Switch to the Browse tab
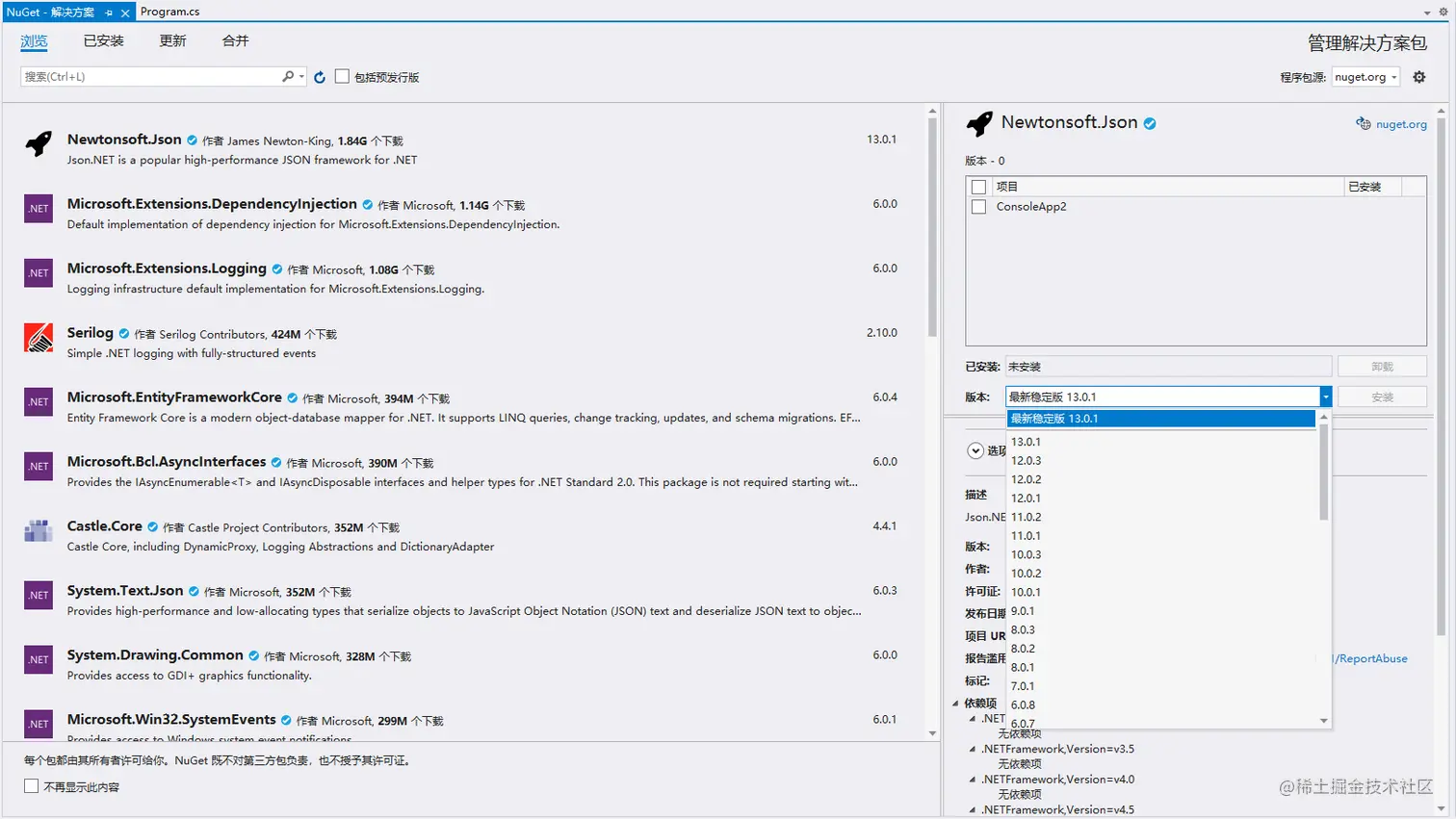 coord(34,41)
